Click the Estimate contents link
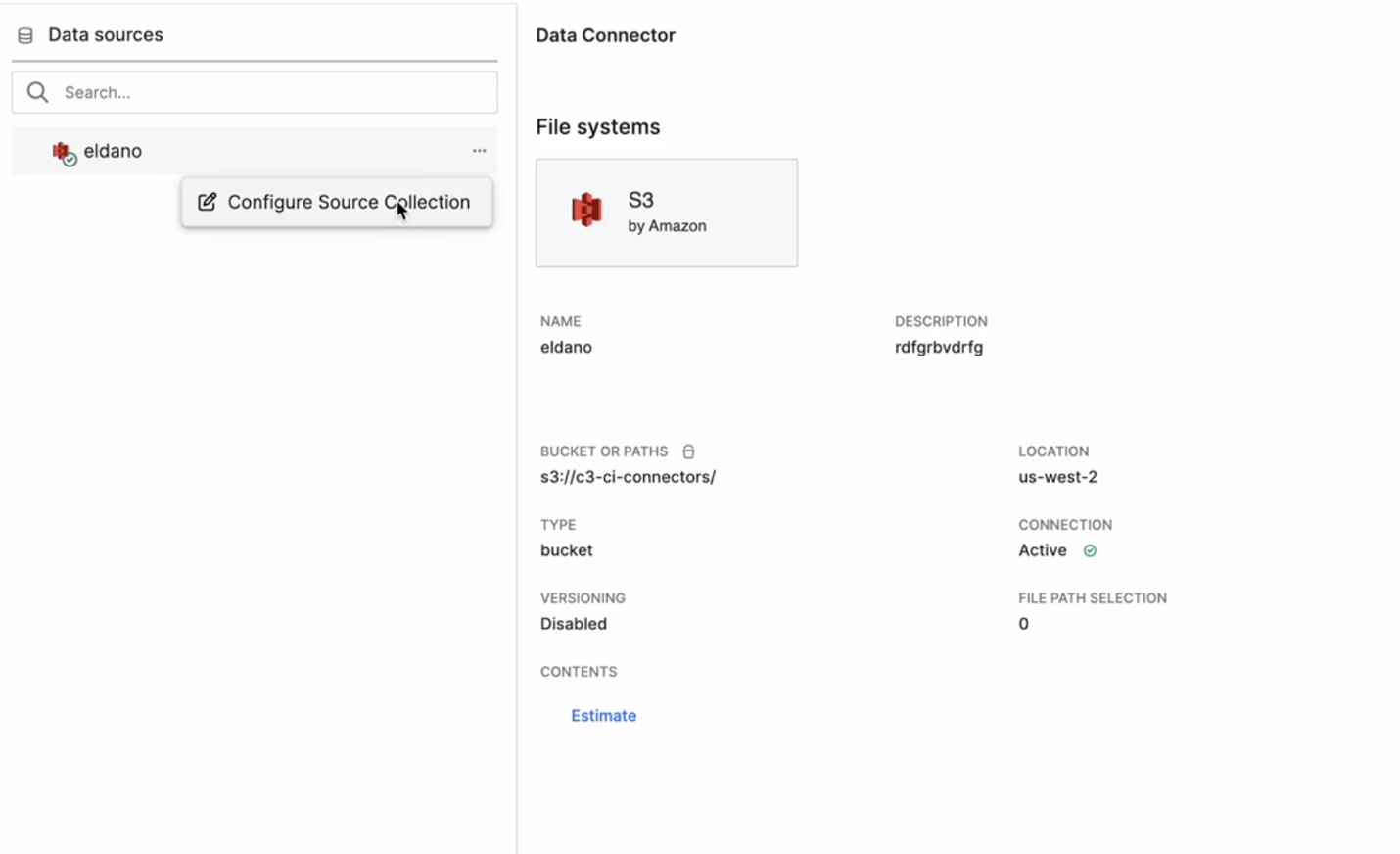This screenshot has width=1400, height=854. 603,716
